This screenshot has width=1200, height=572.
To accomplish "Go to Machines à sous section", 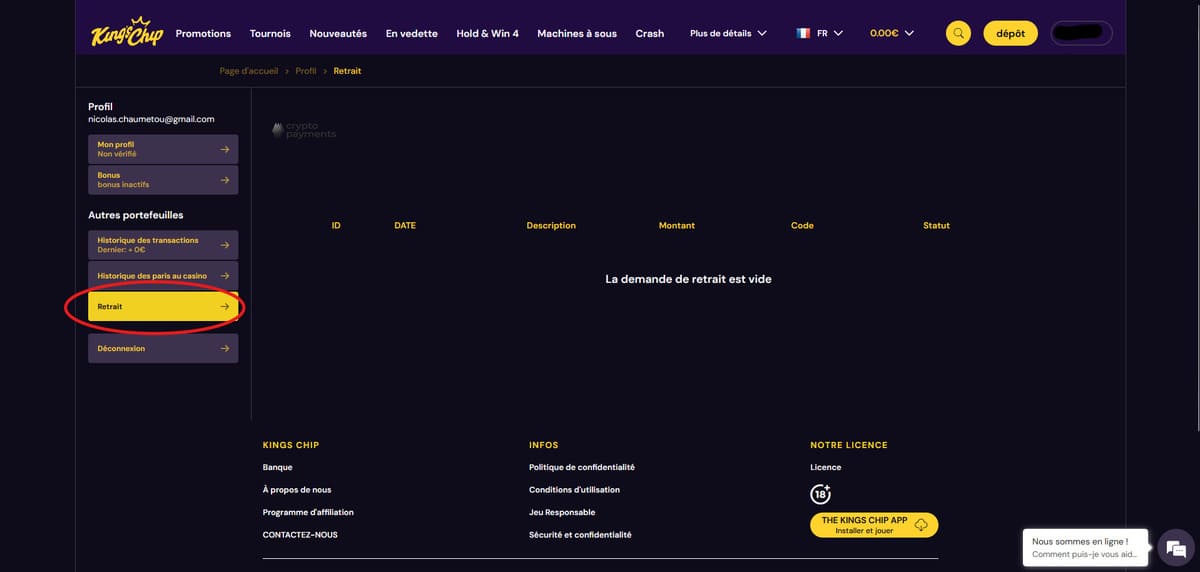I will 577,33.
